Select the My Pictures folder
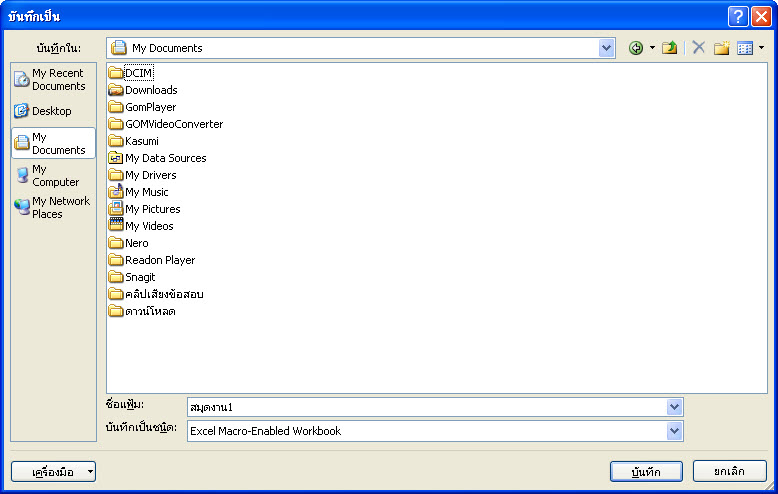The height and width of the screenshot is (494, 778). click(152, 209)
